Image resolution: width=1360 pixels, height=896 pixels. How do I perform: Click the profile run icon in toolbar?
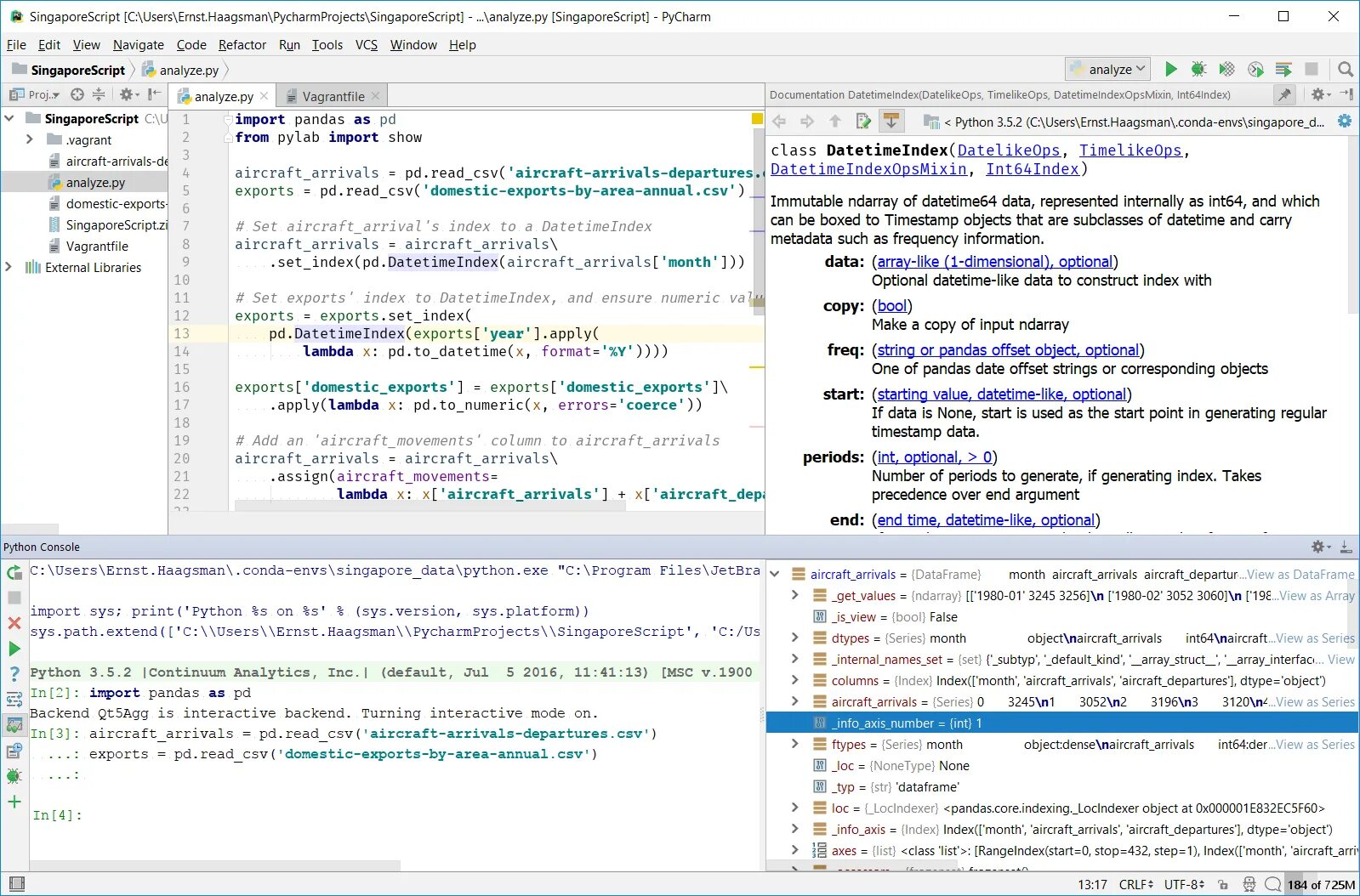tap(1255, 69)
